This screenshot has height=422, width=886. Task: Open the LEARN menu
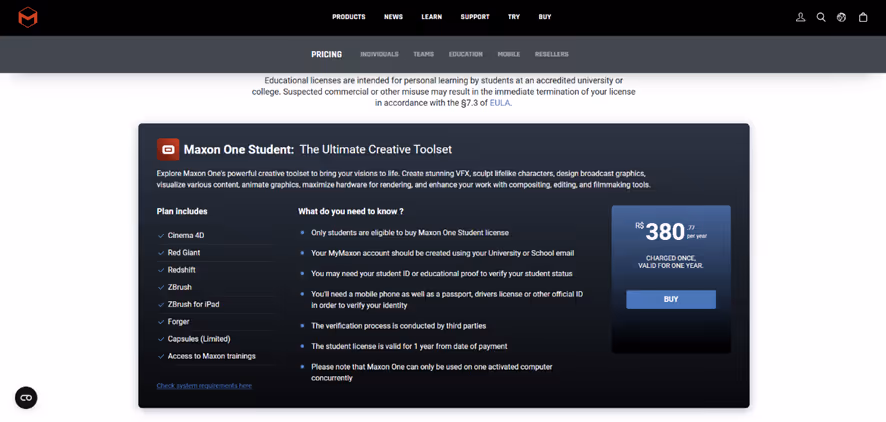pyautogui.click(x=432, y=17)
